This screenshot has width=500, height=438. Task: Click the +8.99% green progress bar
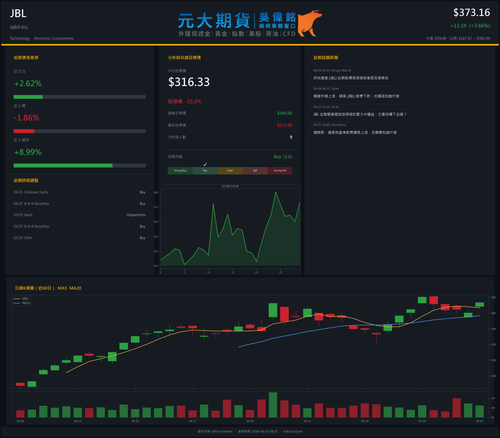tap(63, 165)
